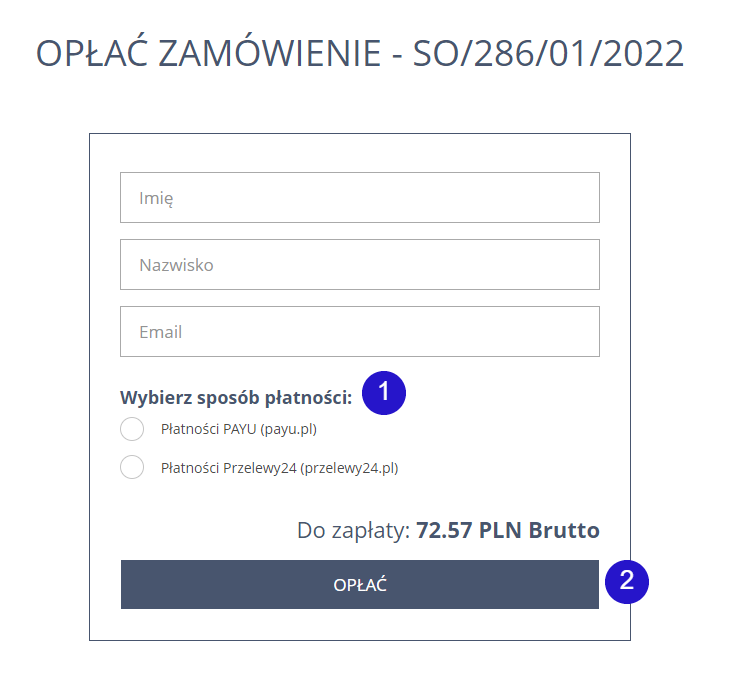The image size is (736, 697).
Task: Click the "(payu.pl)" text
Action: 289,430
